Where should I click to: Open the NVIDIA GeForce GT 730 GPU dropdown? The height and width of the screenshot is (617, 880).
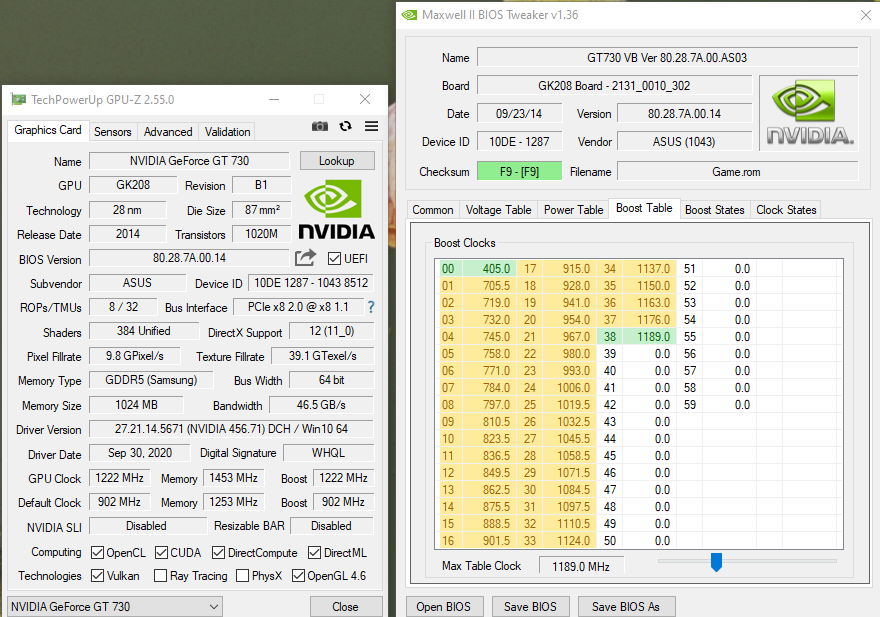click(115, 606)
